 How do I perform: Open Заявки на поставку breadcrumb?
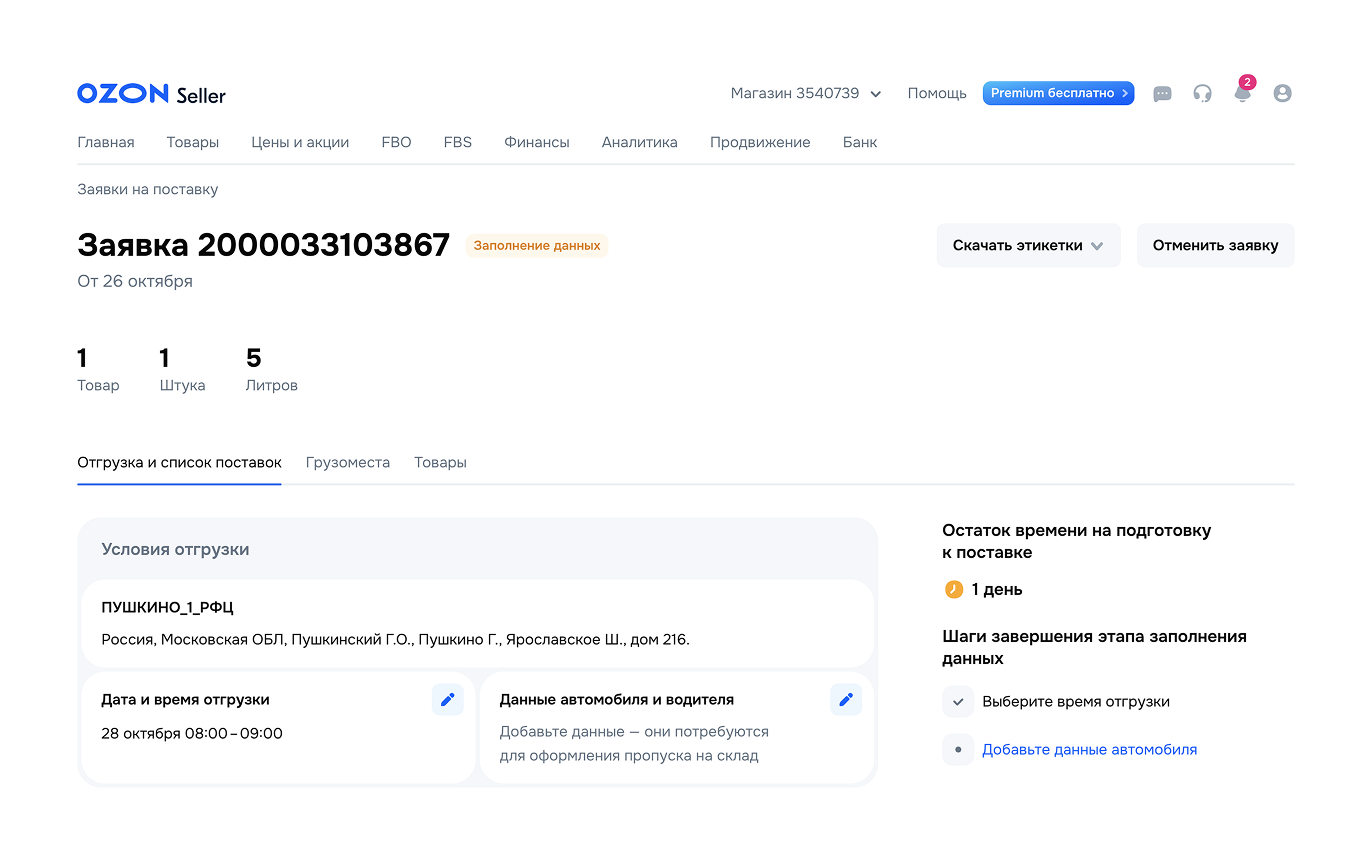coord(147,189)
